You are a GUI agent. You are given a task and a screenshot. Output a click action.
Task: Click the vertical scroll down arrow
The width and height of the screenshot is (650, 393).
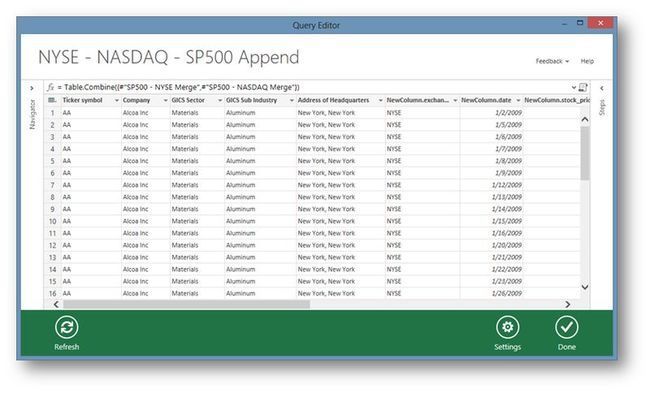[x=585, y=287]
